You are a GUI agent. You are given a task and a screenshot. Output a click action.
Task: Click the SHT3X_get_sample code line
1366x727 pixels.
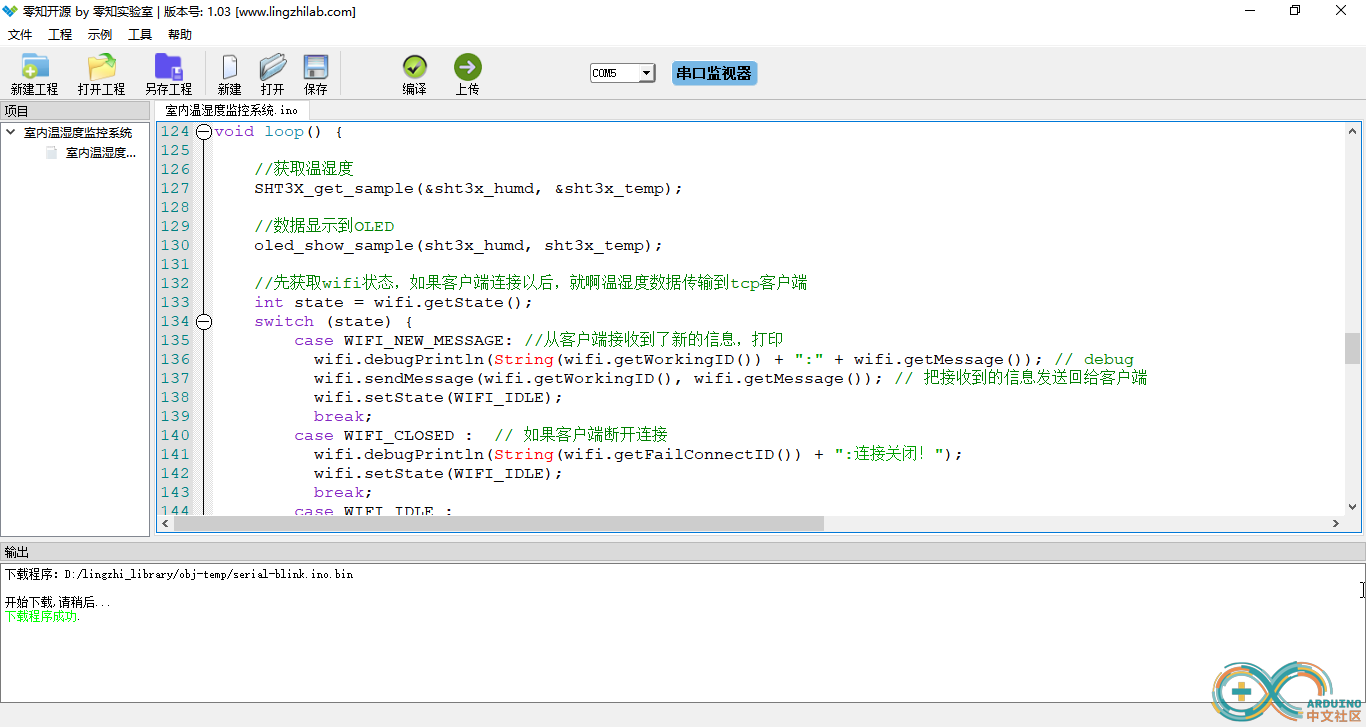(x=468, y=189)
